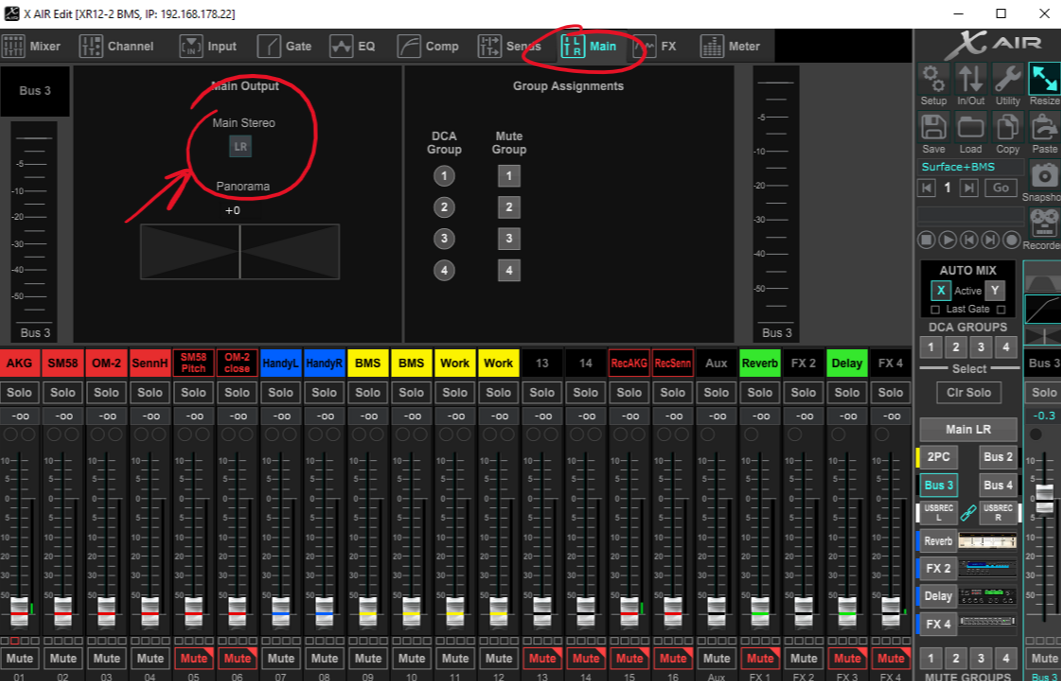The image size is (1061, 681).
Task: Mute the SM58 channel 02
Action: pos(63,658)
